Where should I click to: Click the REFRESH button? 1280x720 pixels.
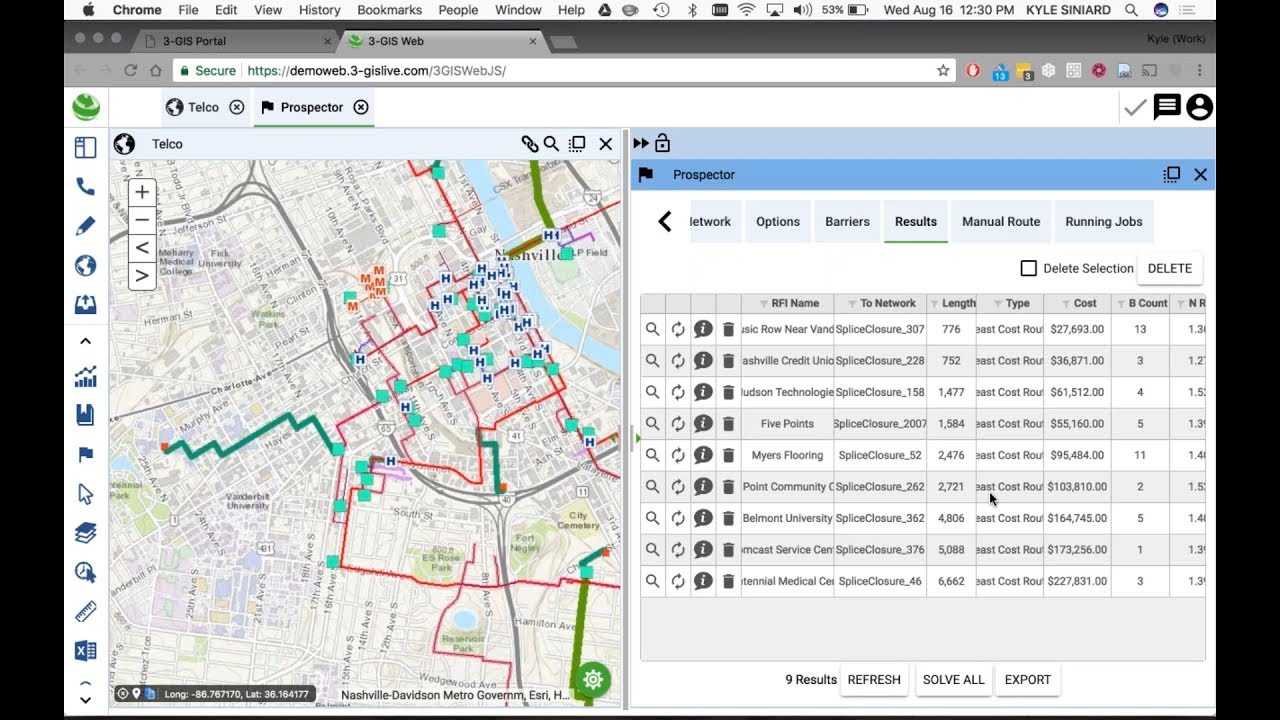874,680
